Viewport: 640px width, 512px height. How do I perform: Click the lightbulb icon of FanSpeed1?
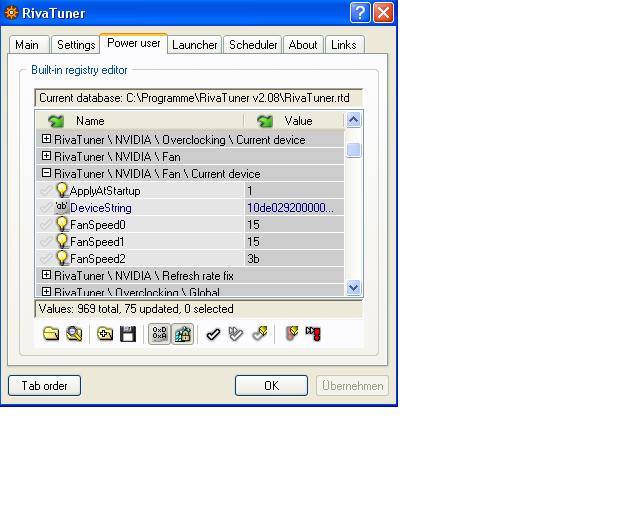click(x=62, y=241)
